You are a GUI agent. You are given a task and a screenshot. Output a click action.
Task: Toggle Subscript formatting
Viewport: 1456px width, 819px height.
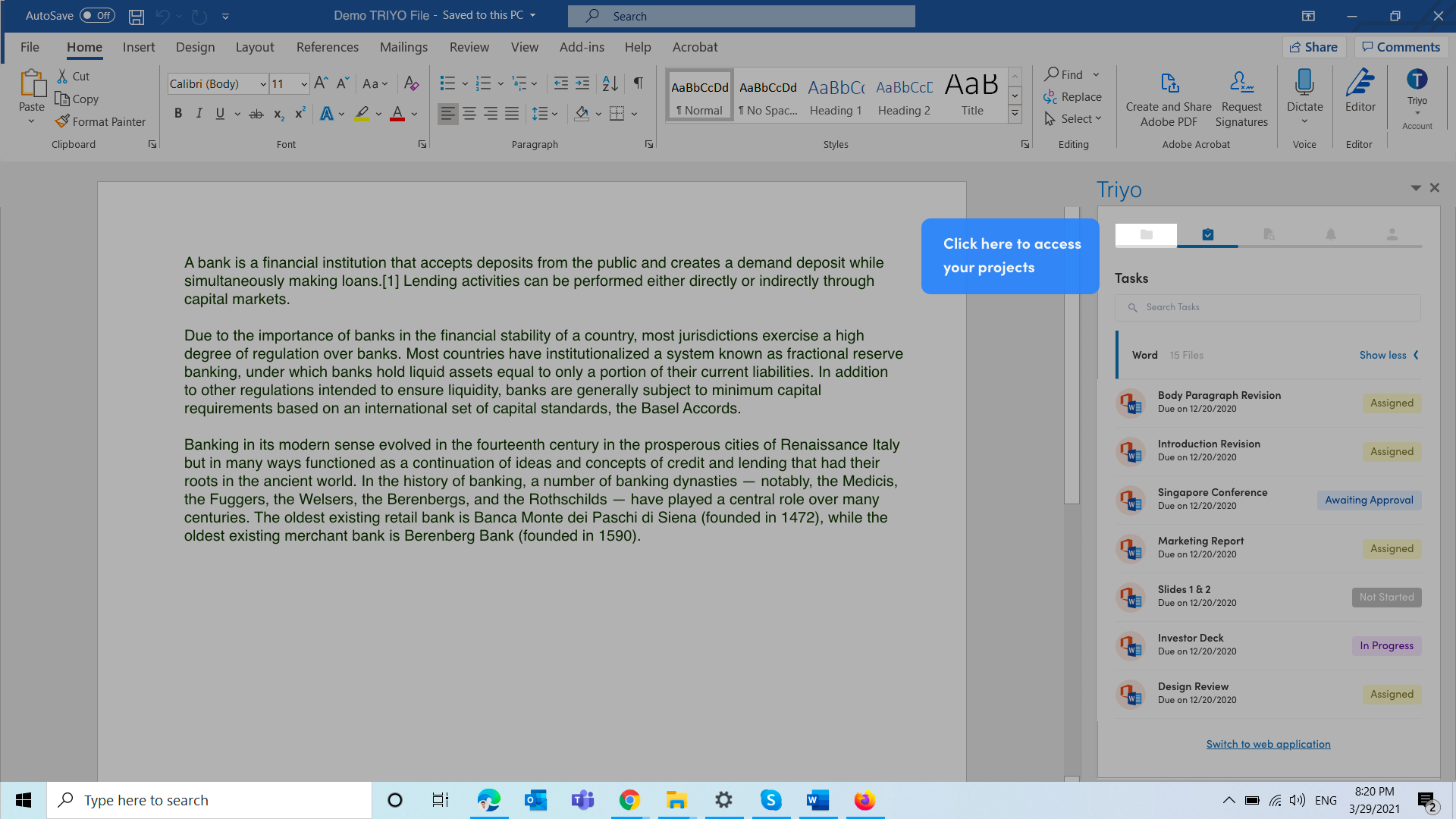[278, 114]
